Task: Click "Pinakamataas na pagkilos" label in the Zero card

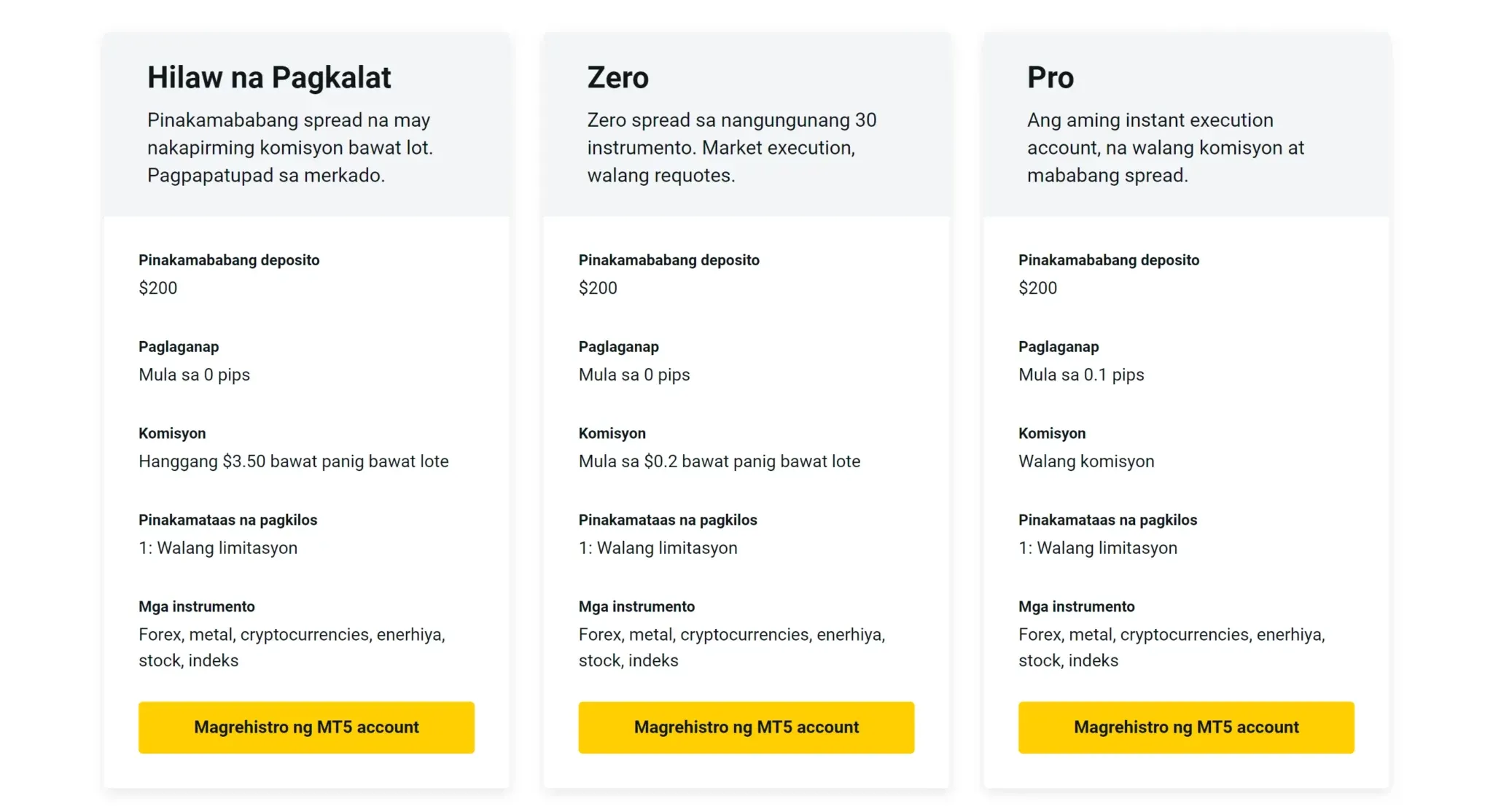Action: 668,520
